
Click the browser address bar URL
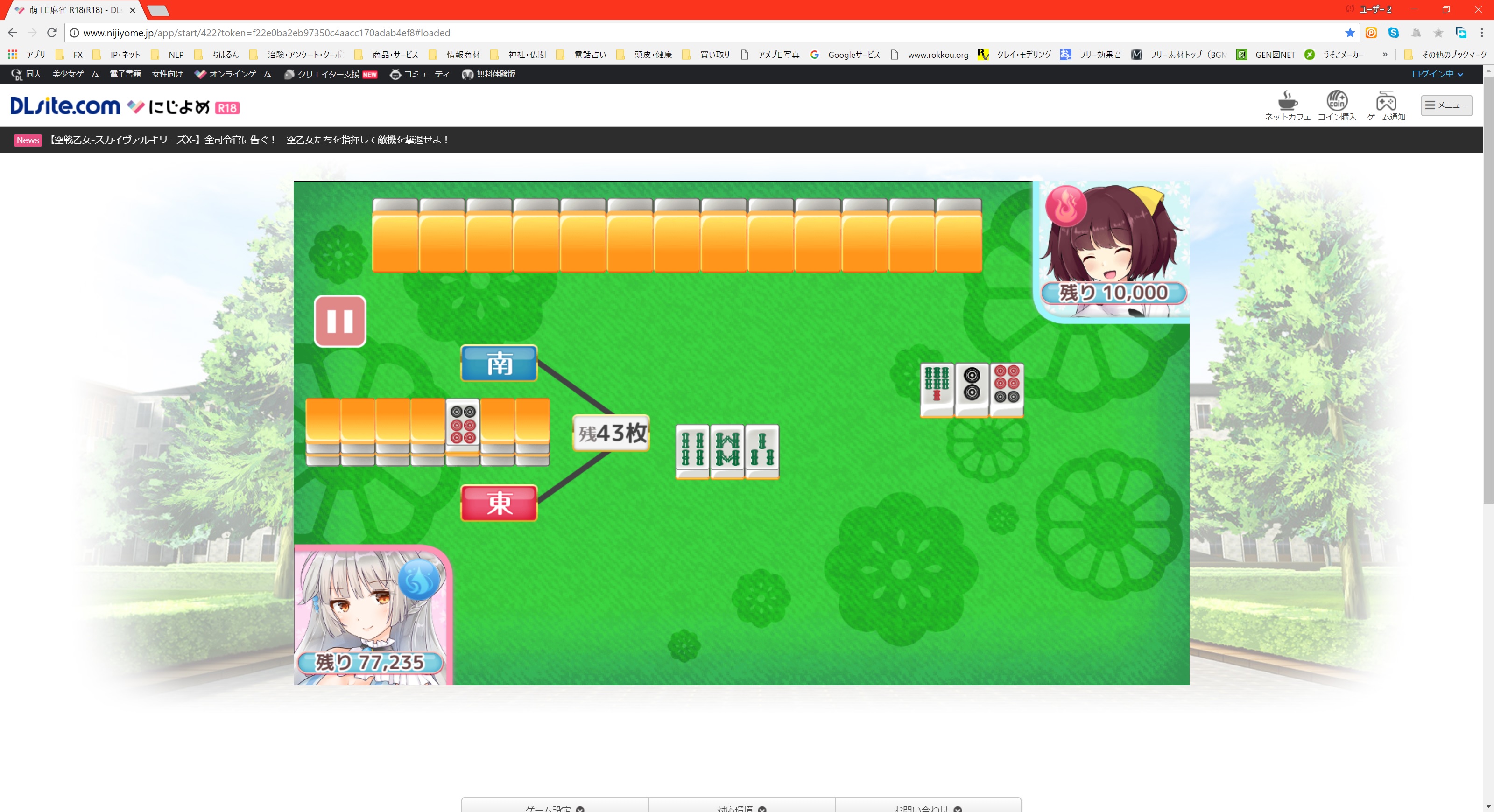(267, 33)
